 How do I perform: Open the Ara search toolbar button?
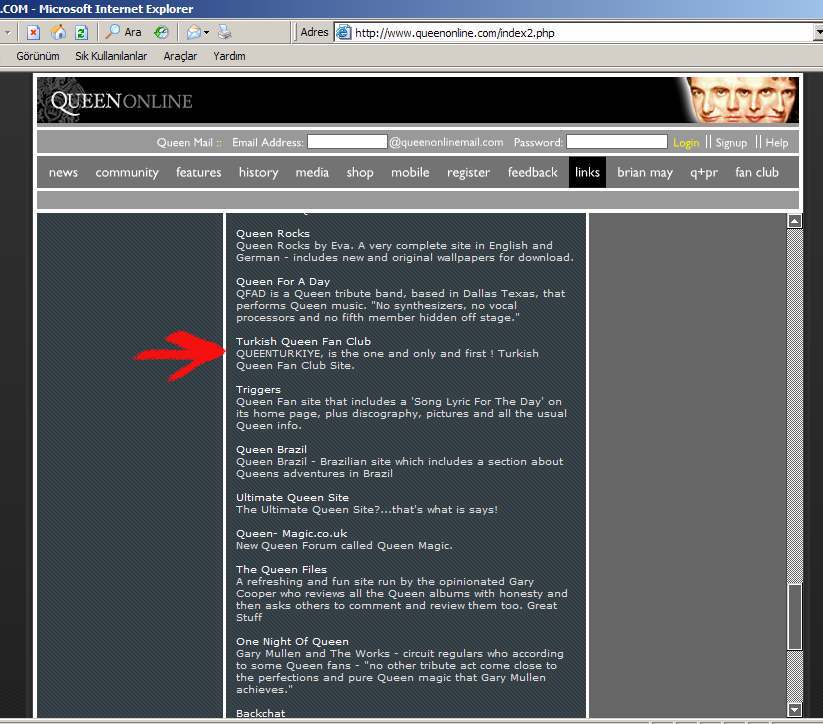pos(124,32)
